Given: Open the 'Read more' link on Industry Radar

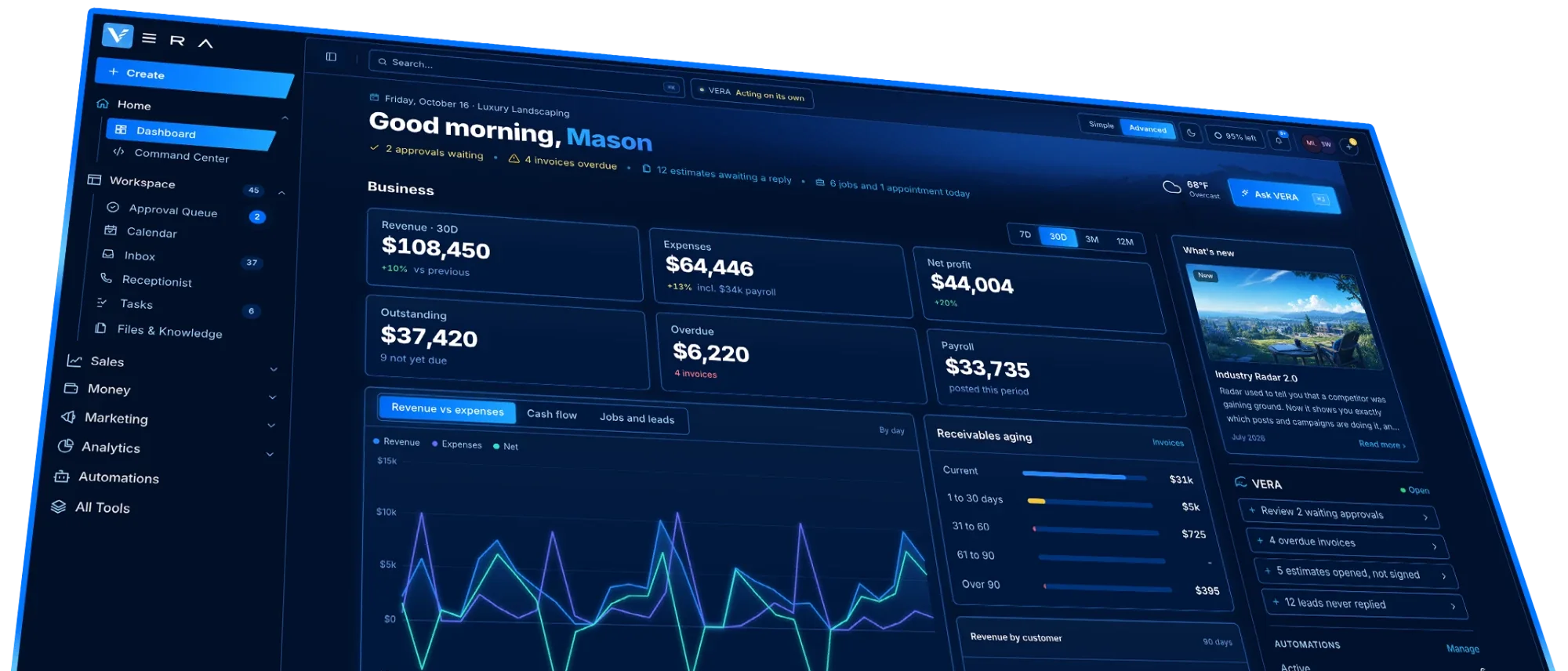Looking at the screenshot, I should [1381, 444].
